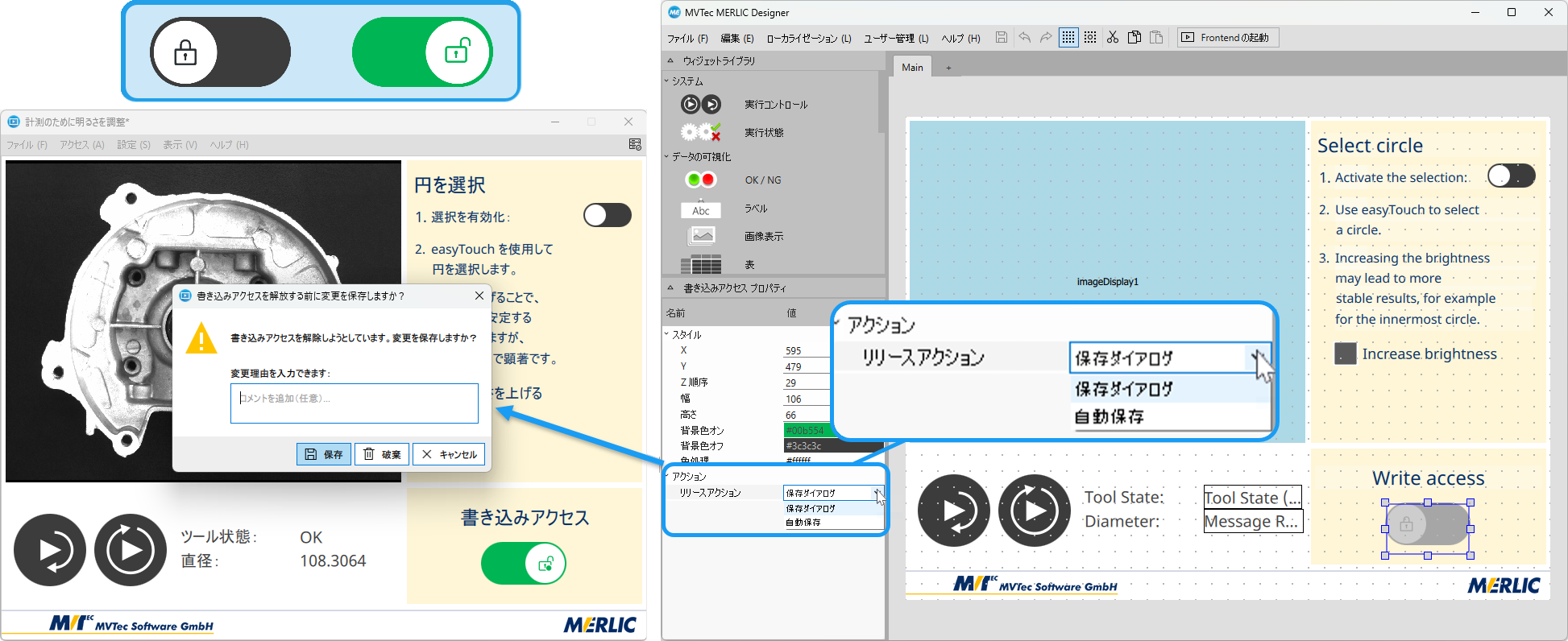
Task: Click the undo arrow in Designer toolbar
Action: (x=1025, y=37)
